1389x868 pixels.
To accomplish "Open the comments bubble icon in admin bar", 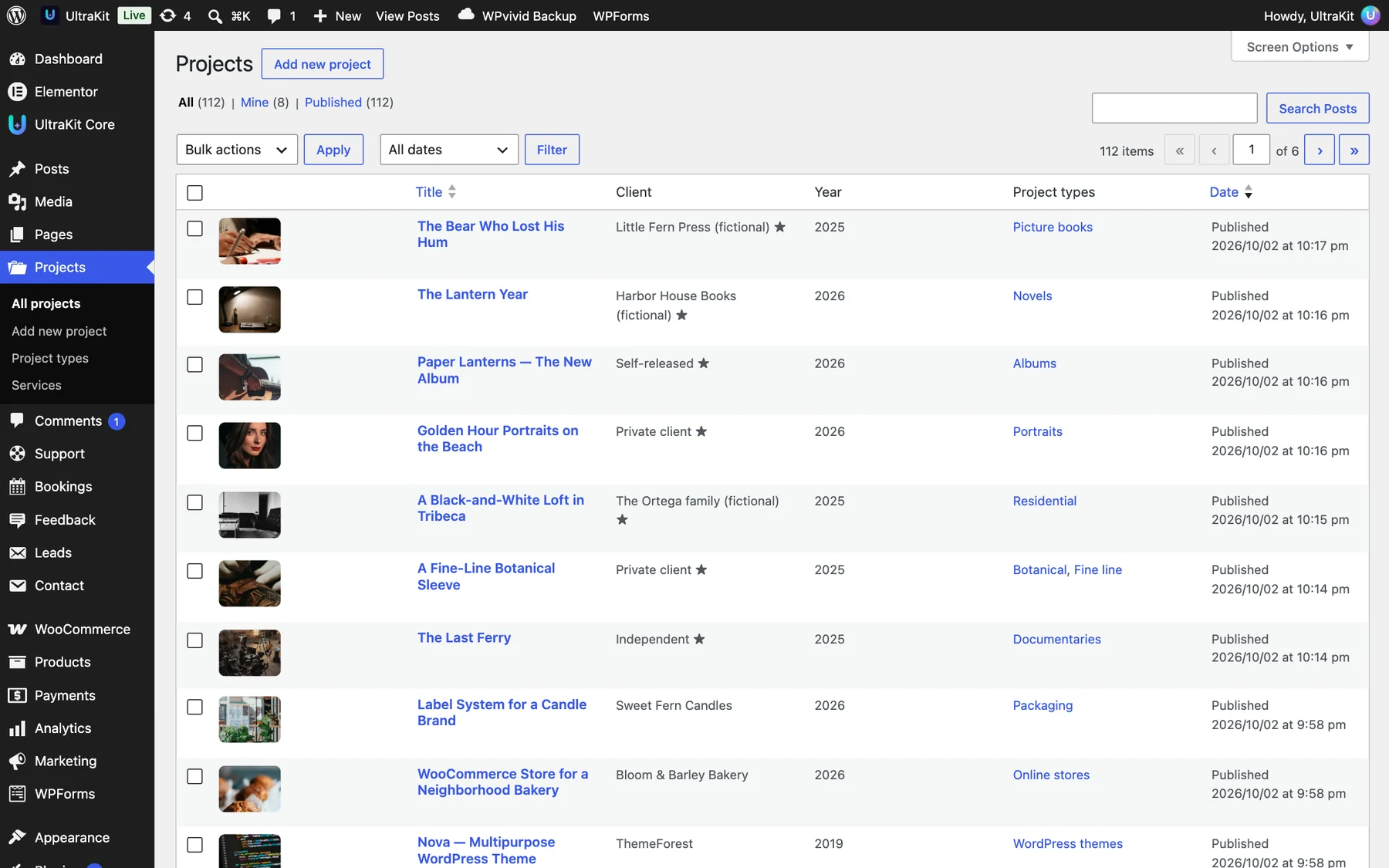I will pos(274,15).
